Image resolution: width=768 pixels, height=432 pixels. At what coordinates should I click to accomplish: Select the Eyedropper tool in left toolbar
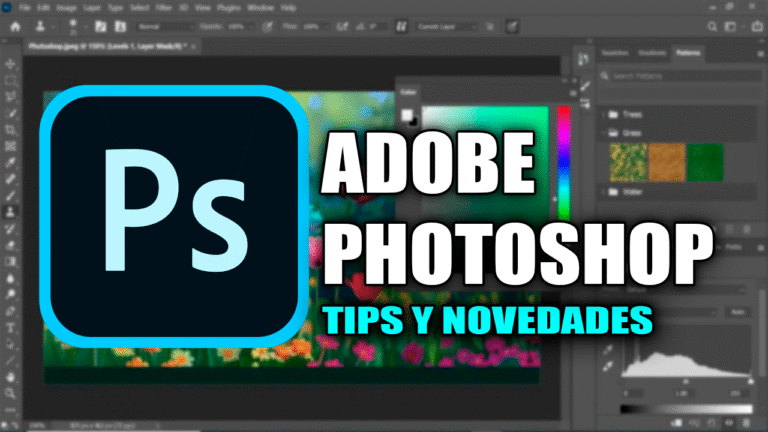pos(10,163)
